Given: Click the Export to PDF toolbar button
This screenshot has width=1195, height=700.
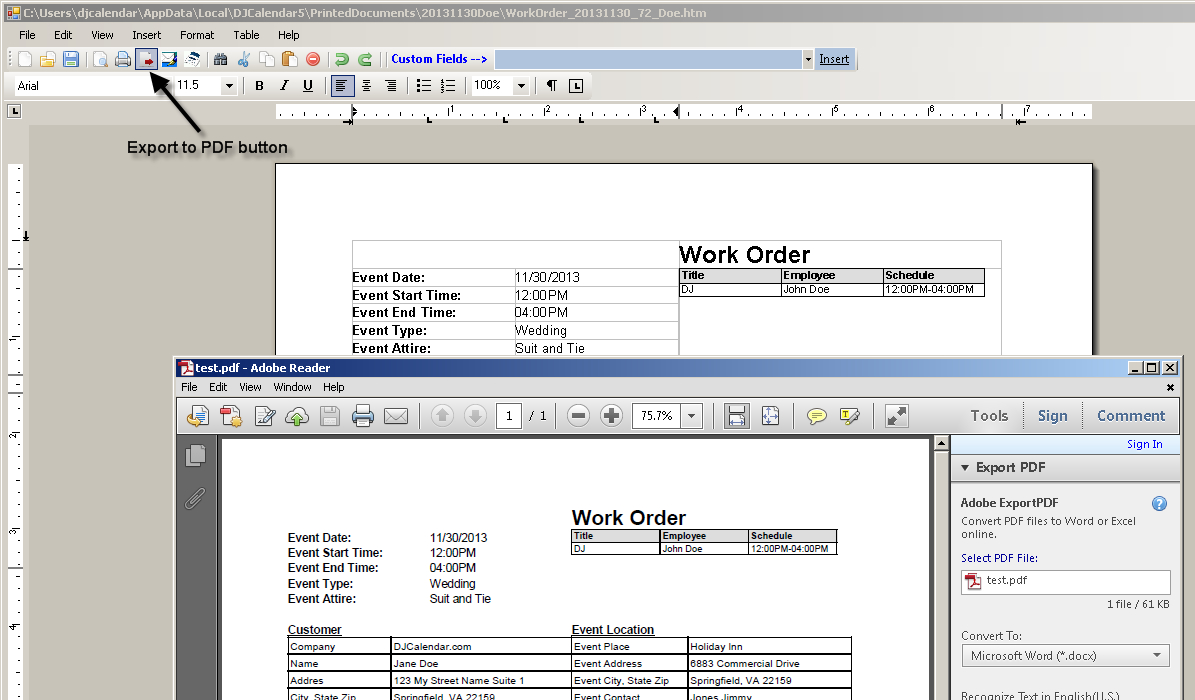Looking at the screenshot, I should point(146,59).
